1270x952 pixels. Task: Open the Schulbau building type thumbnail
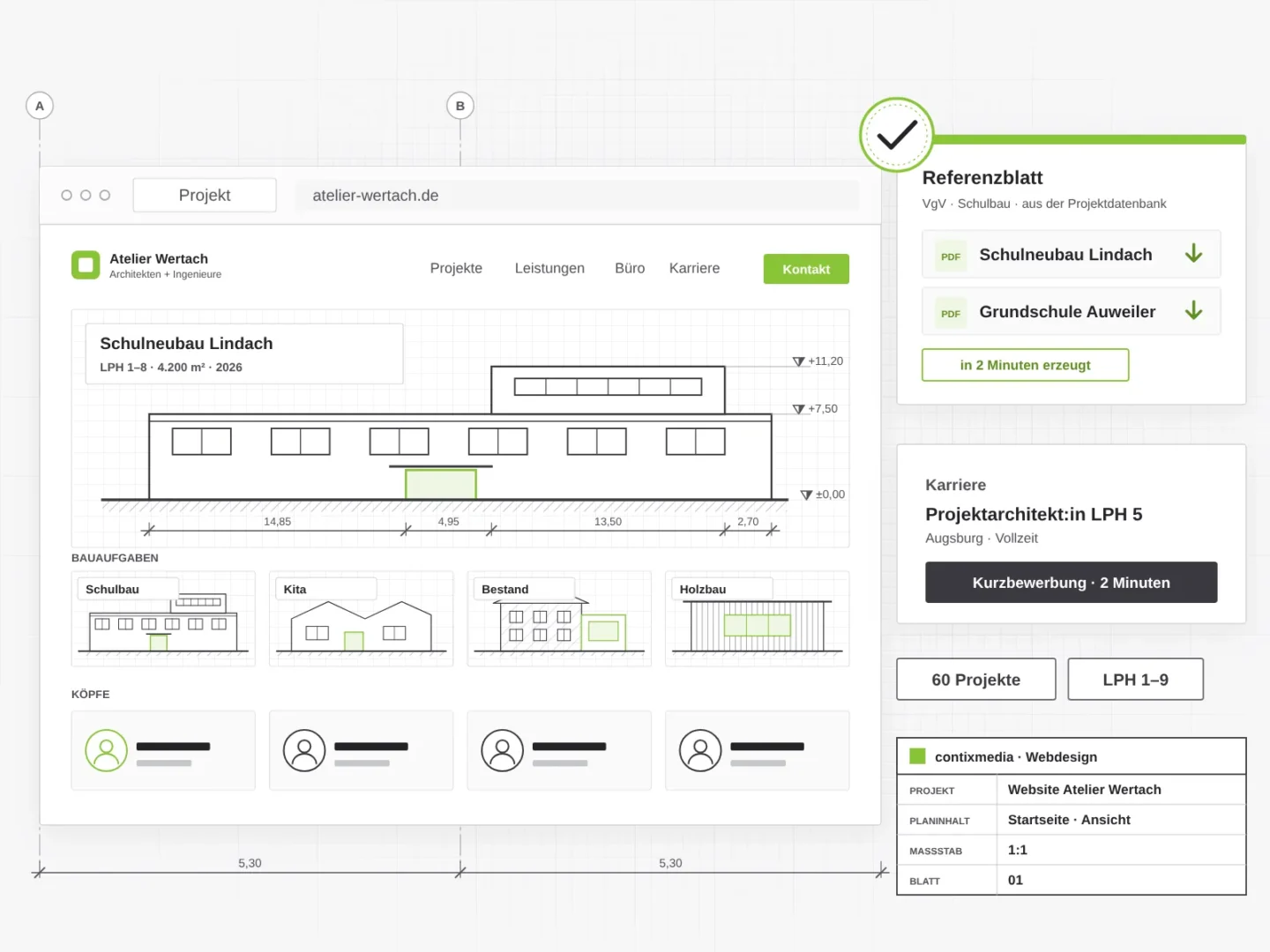(x=163, y=619)
